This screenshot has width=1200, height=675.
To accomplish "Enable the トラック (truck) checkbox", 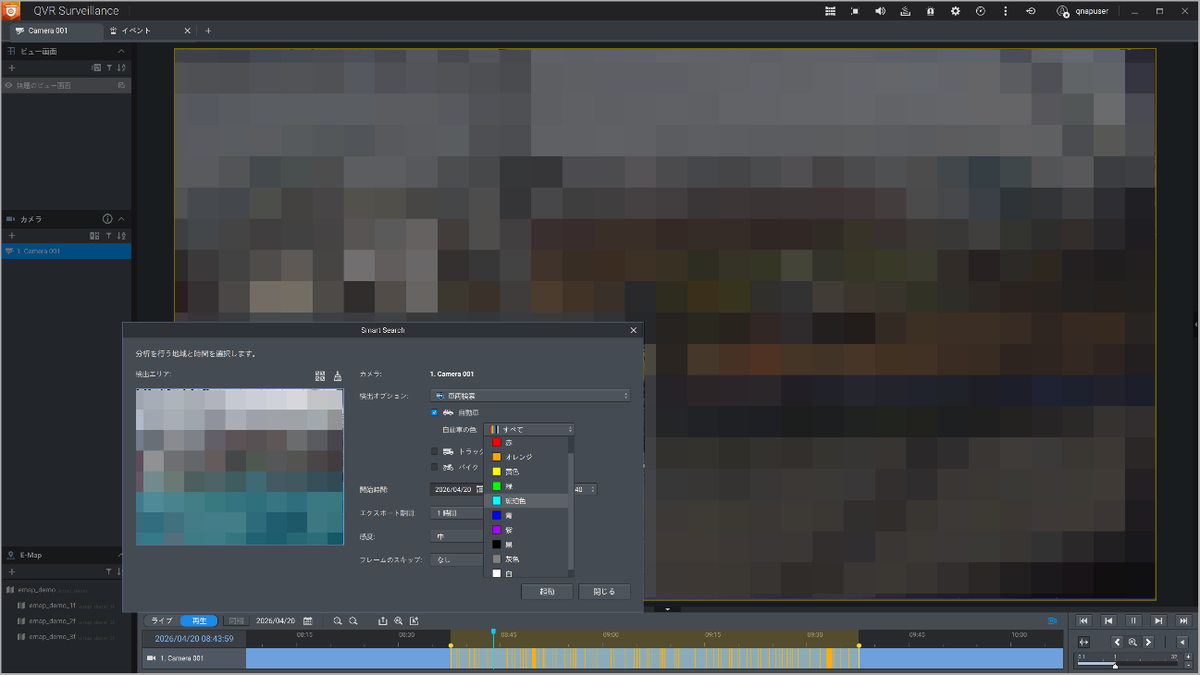I will [434, 452].
